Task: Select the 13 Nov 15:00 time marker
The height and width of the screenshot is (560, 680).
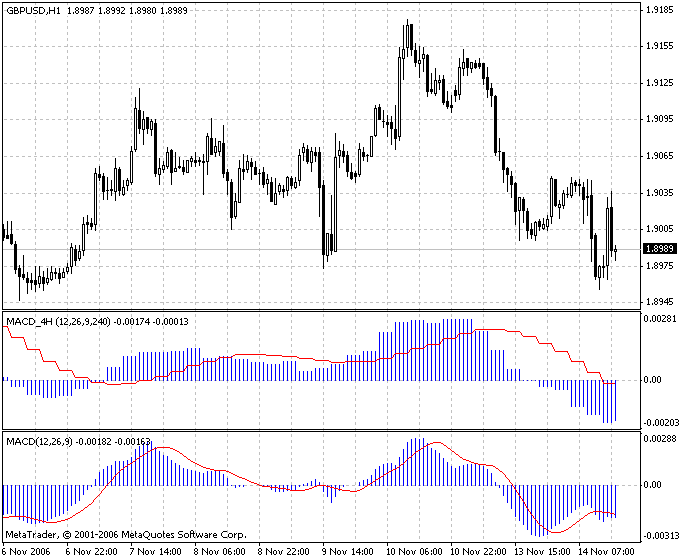Action: pos(541,551)
